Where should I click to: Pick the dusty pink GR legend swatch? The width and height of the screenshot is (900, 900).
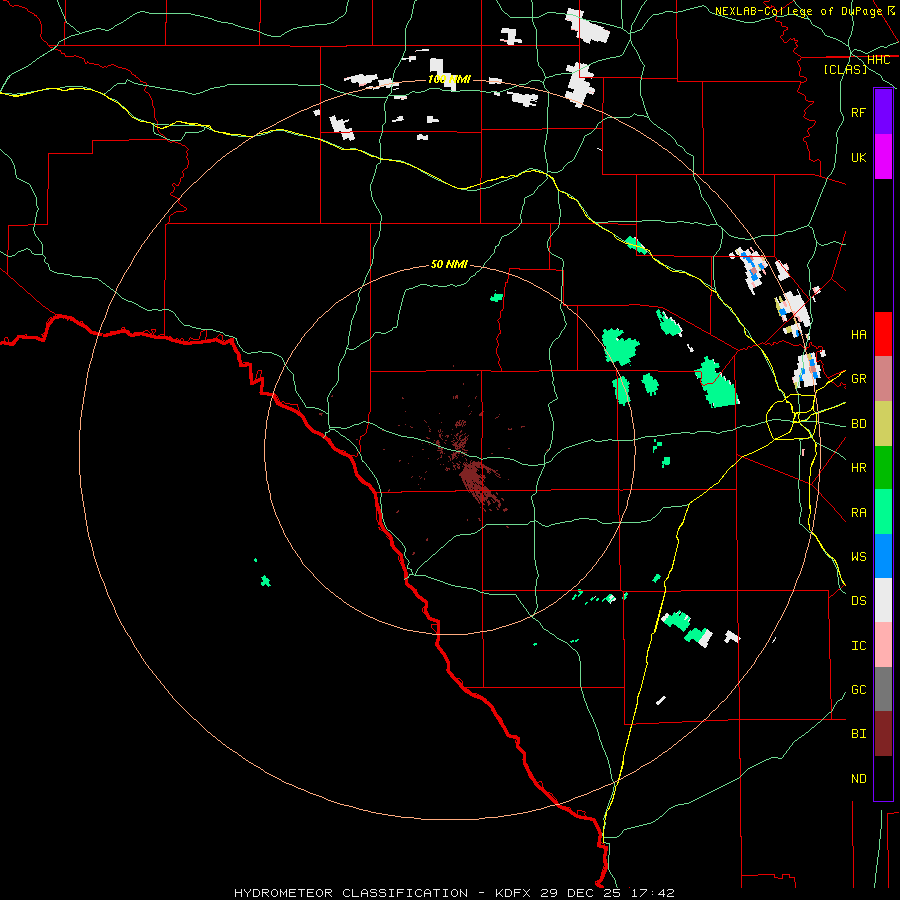[x=883, y=379]
